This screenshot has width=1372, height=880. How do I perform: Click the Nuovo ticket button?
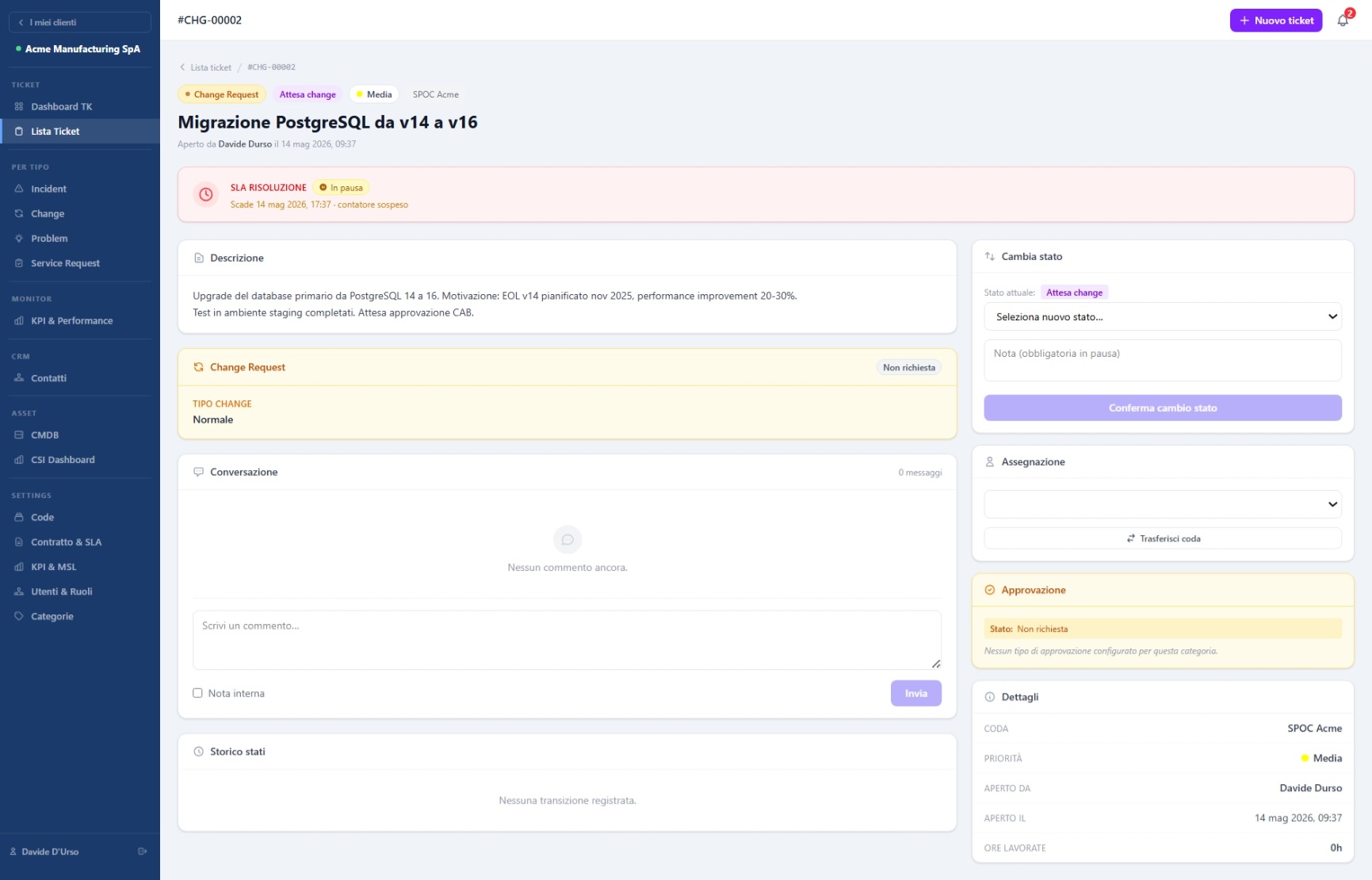click(1275, 21)
